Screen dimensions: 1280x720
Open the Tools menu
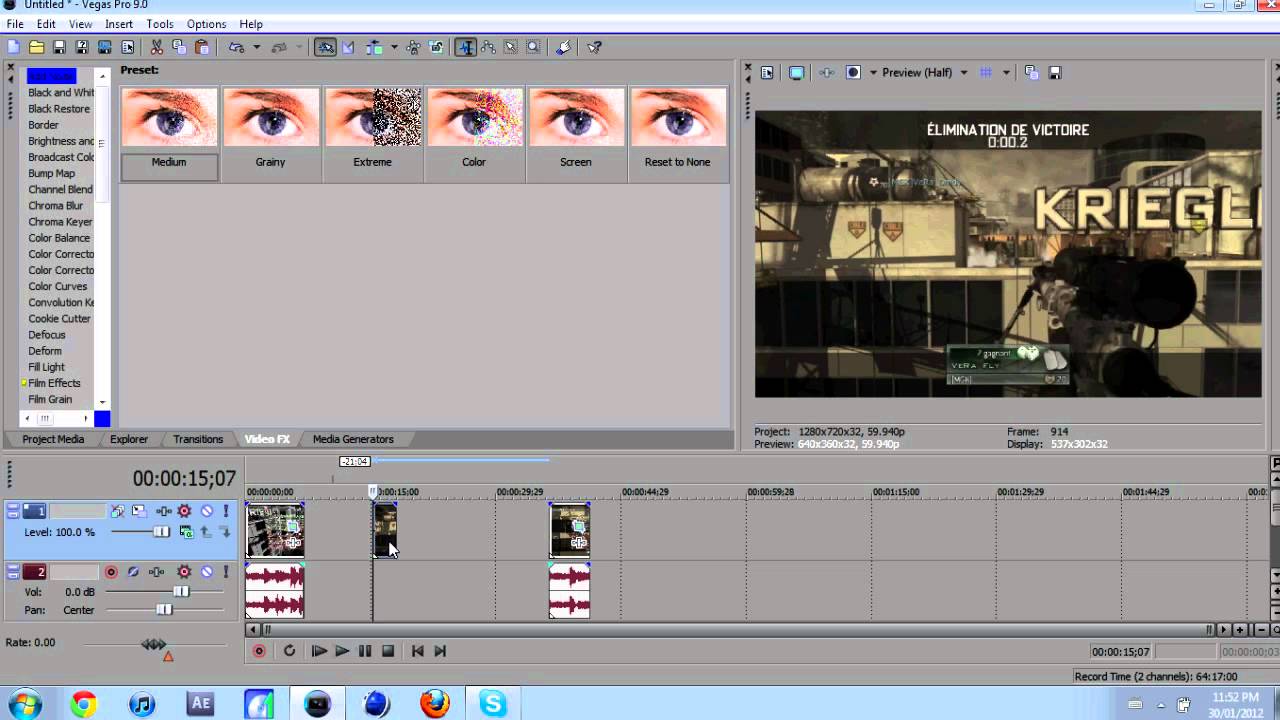point(160,24)
